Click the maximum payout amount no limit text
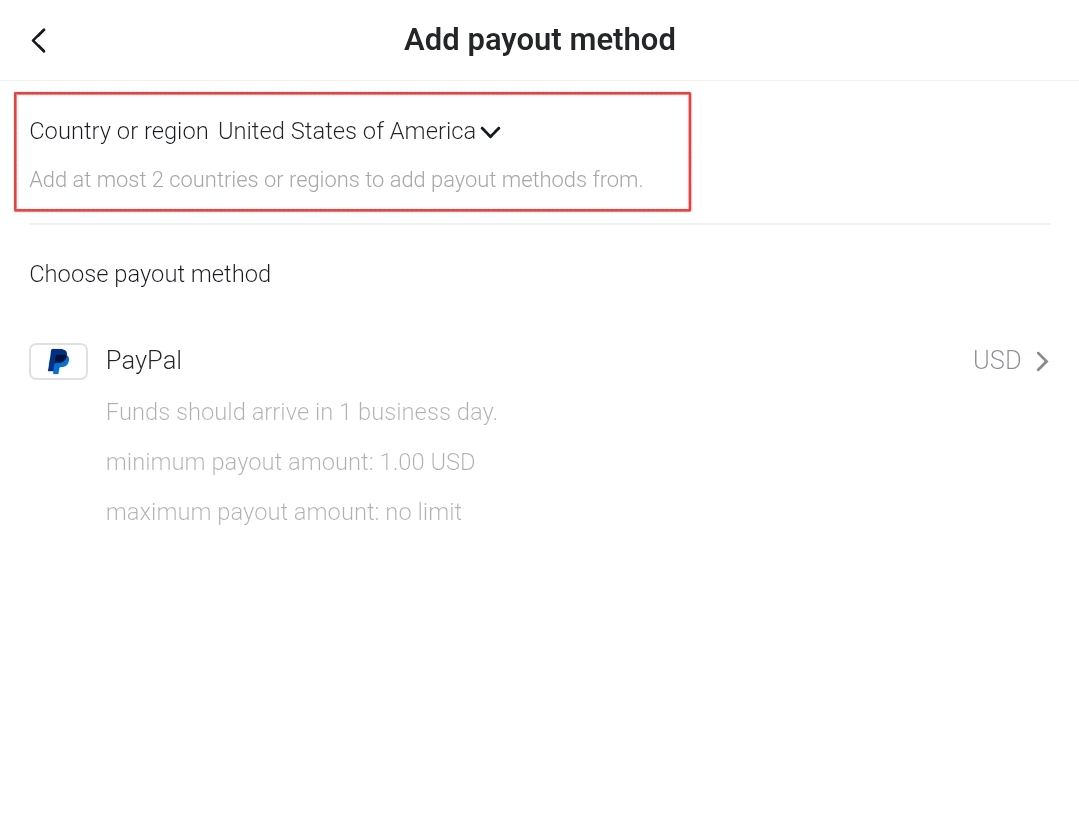Image resolution: width=1079 pixels, height=824 pixels. point(284,512)
